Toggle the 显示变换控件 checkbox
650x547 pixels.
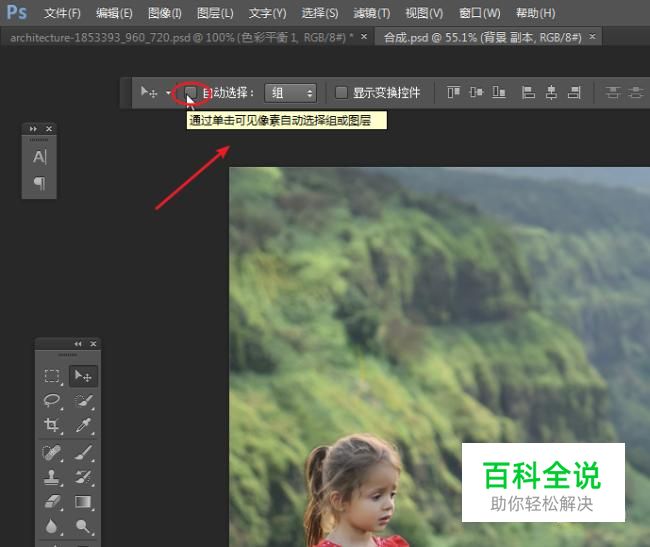(x=341, y=92)
